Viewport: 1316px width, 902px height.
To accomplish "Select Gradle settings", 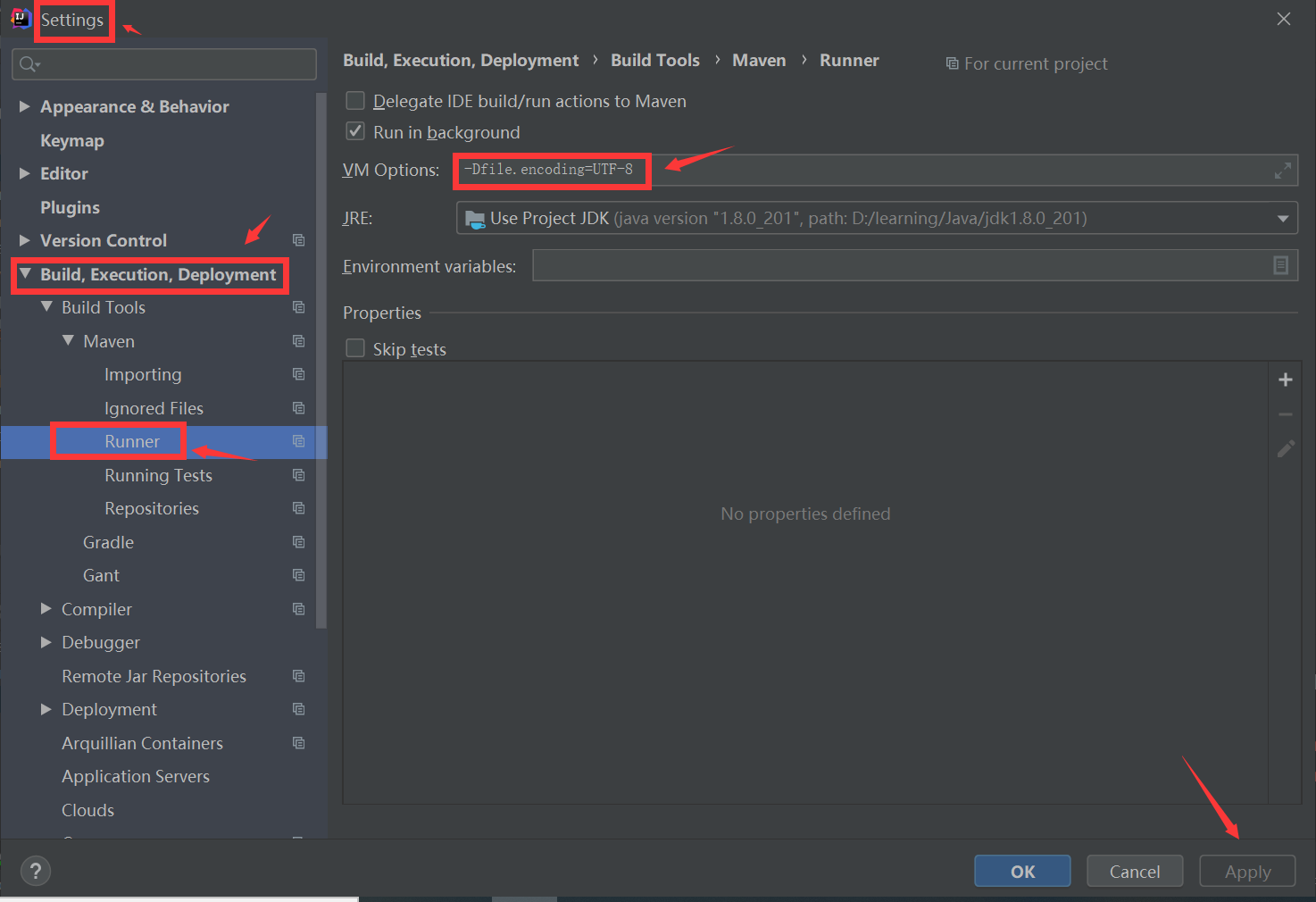I will (x=108, y=542).
